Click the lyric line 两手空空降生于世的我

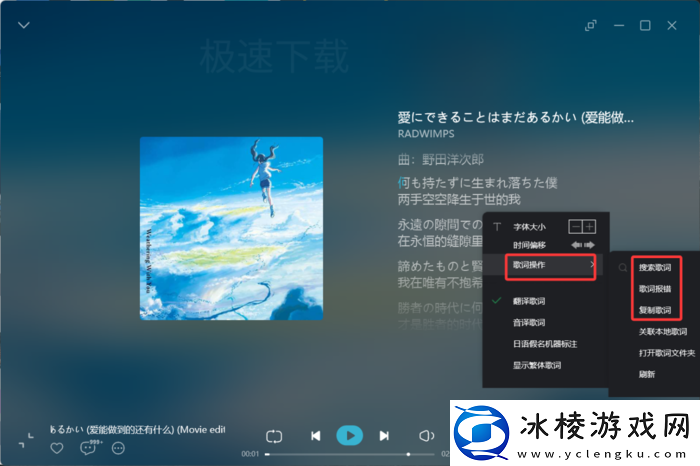tap(459, 199)
